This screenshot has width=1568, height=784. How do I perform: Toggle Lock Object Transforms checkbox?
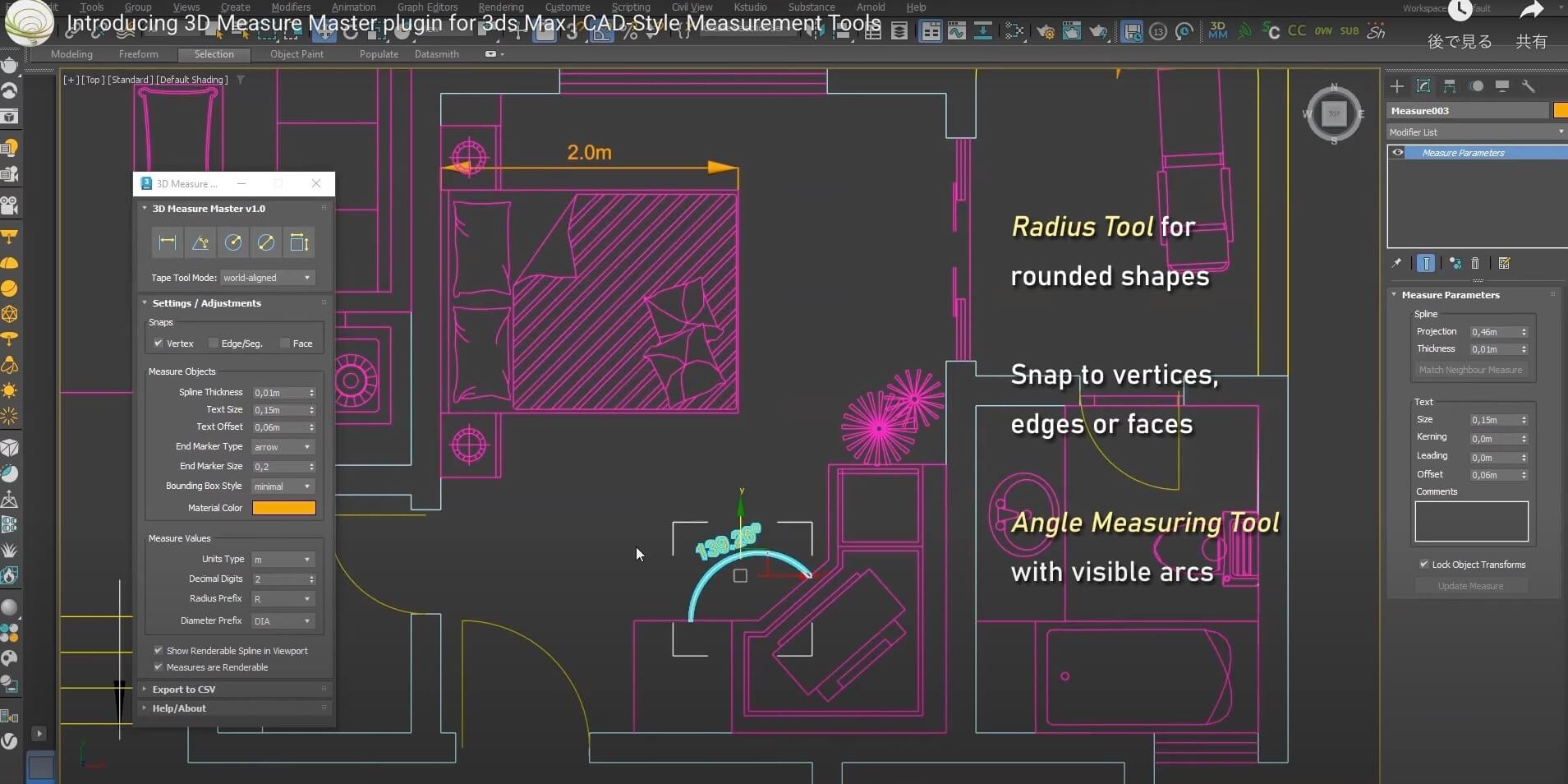point(1424,565)
